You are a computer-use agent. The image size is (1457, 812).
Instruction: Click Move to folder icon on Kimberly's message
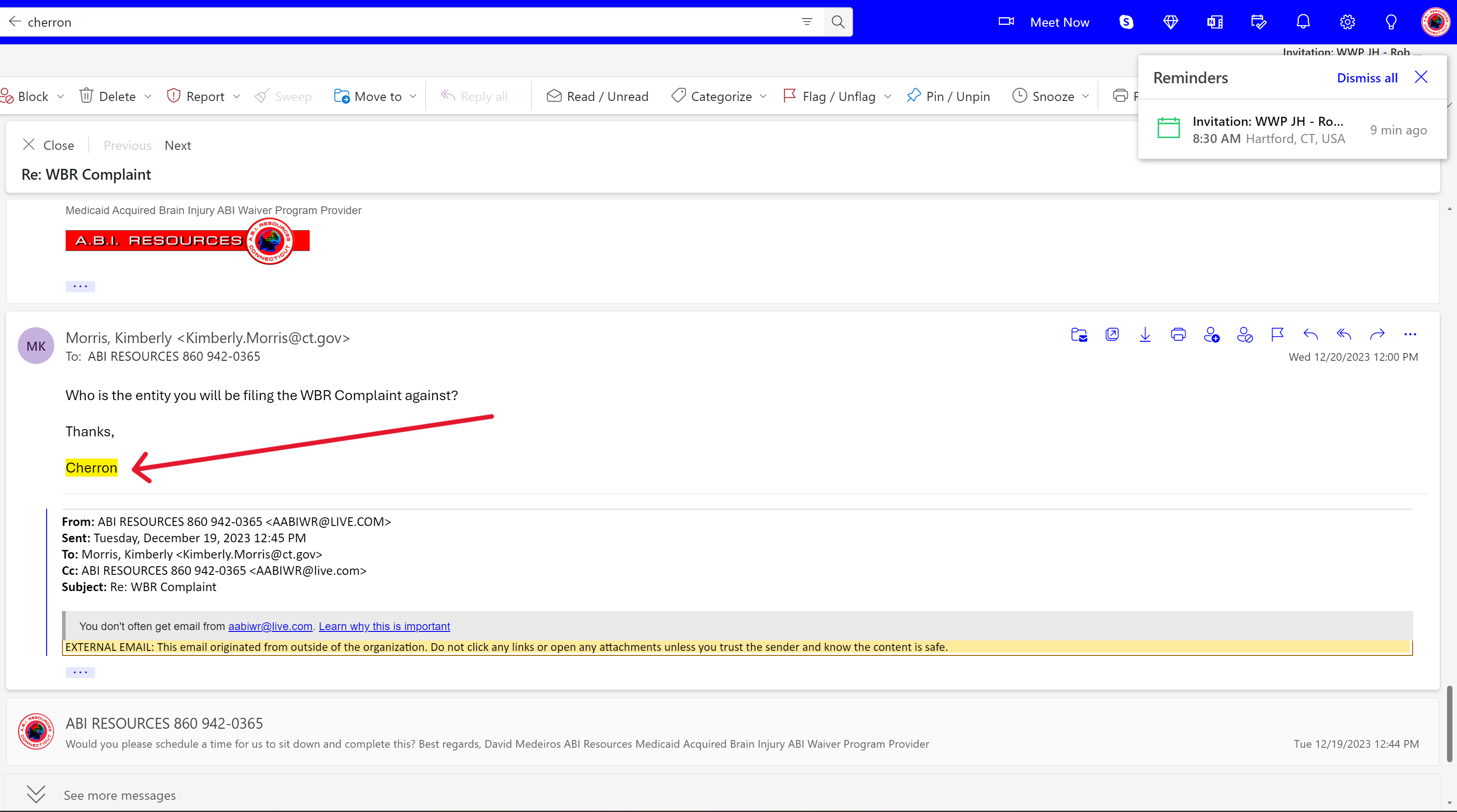click(1078, 334)
